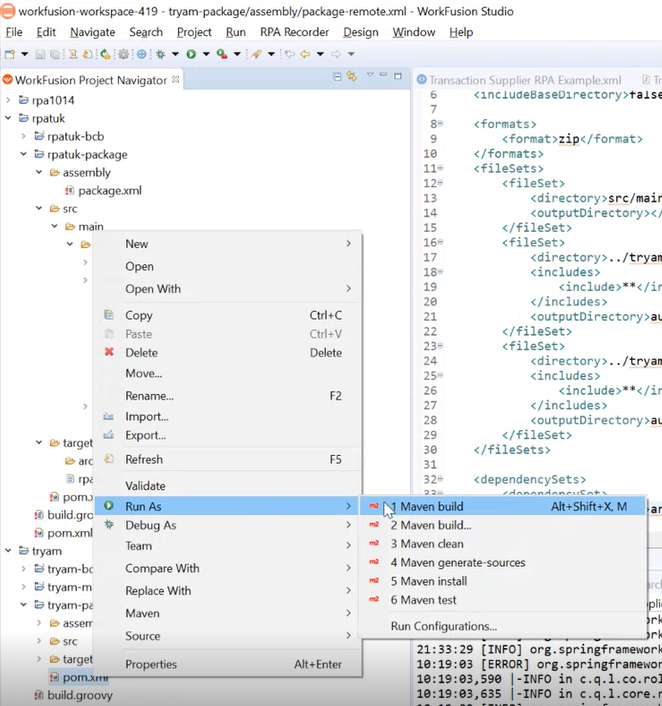Viewport: 662px width, 706px height.
Task: Click 4 Maven generate-sources option
Action: point(503,563)
